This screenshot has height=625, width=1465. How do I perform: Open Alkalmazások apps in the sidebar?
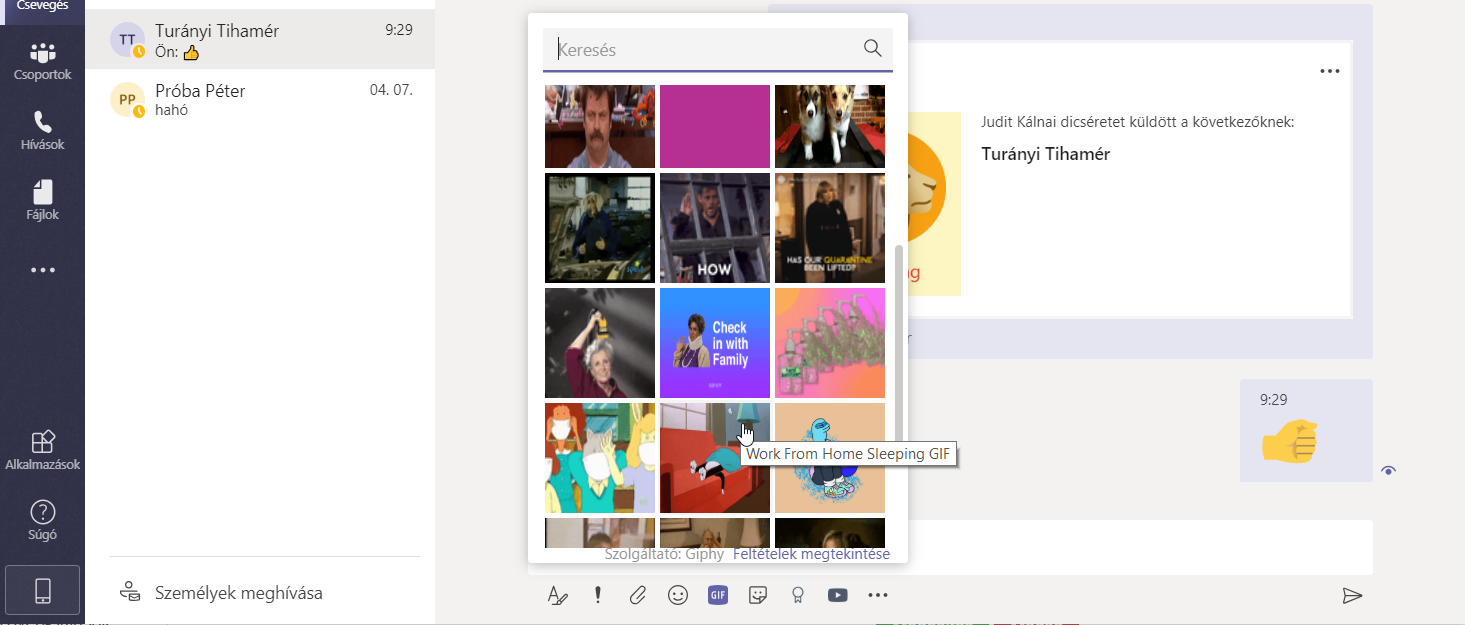click(x=42, y=451)
